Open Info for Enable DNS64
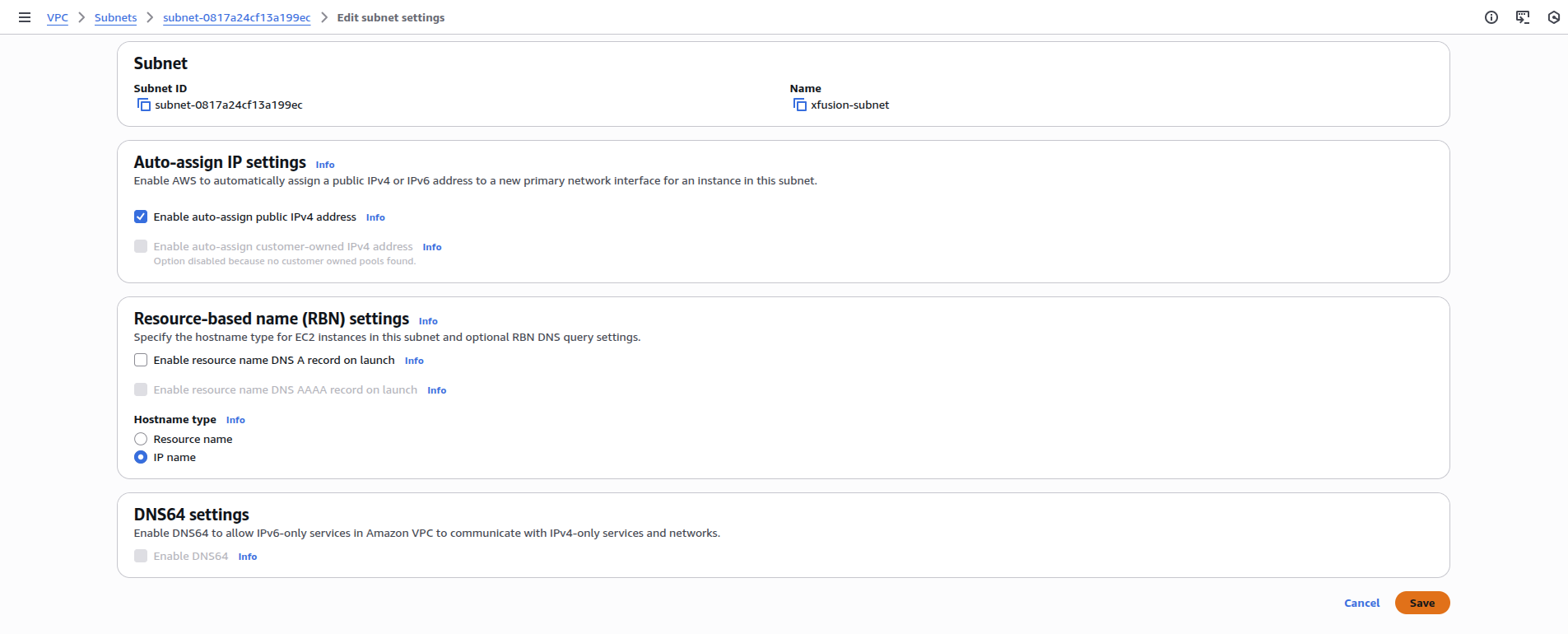This screenshot has height=634, width=1568. [x=248, y=557]
